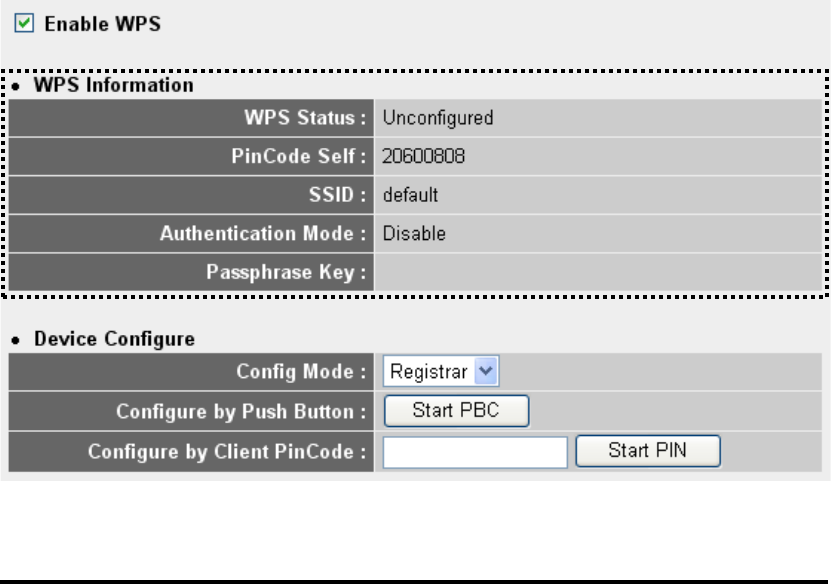Click the Passphrase Key label cell

point(191,272)
